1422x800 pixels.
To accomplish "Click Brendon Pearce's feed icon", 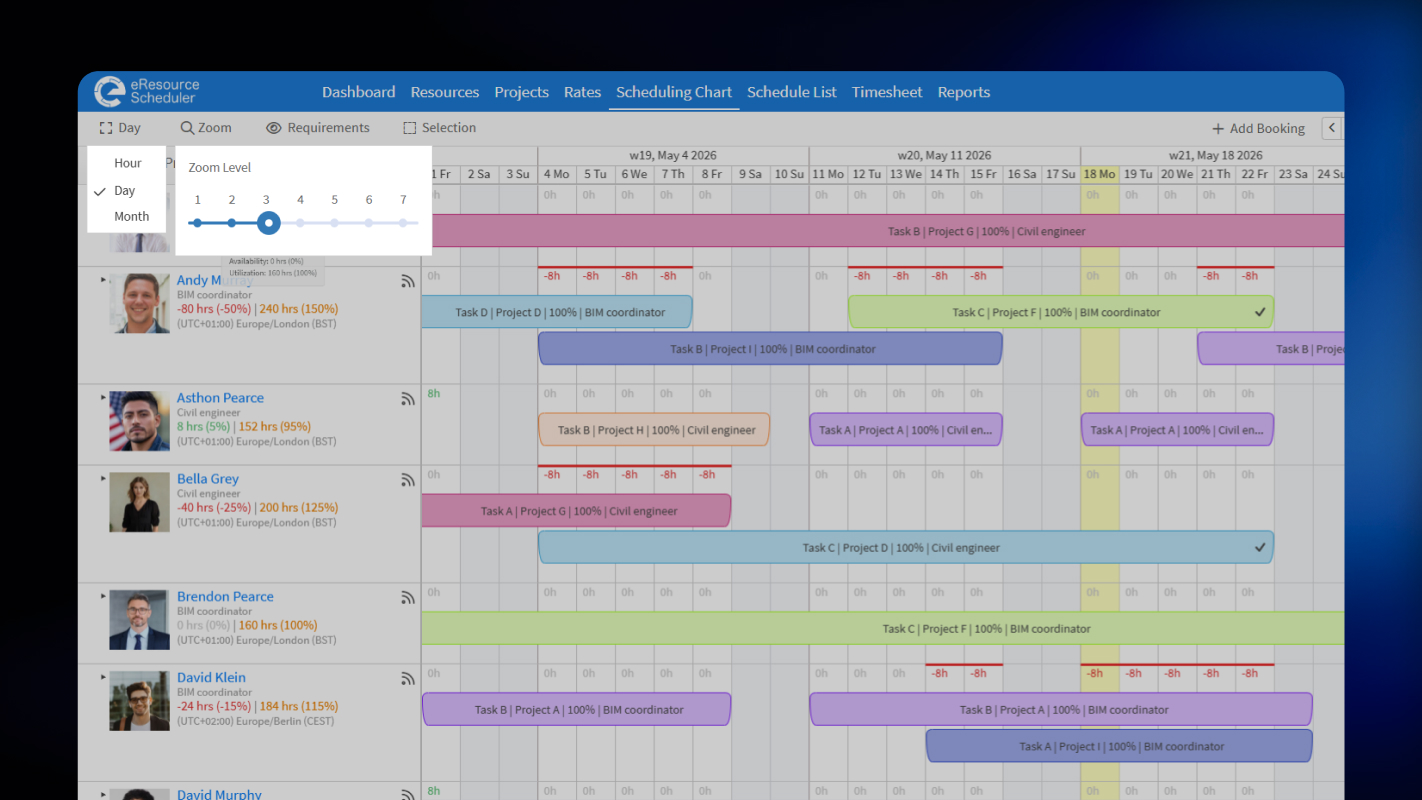I will coord(408,598).
